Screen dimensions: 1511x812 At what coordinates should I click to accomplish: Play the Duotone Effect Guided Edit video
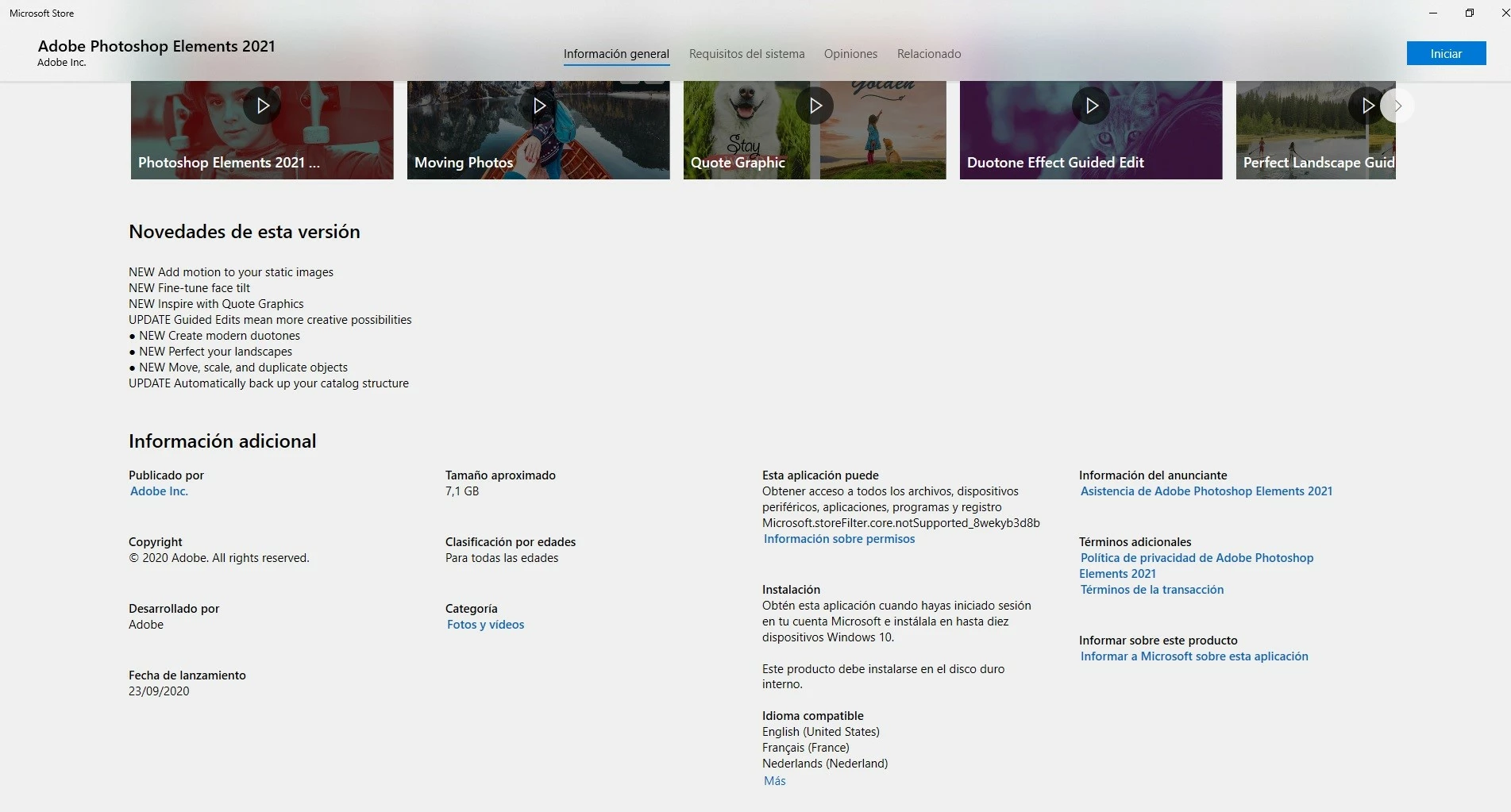pos(1091,106)
